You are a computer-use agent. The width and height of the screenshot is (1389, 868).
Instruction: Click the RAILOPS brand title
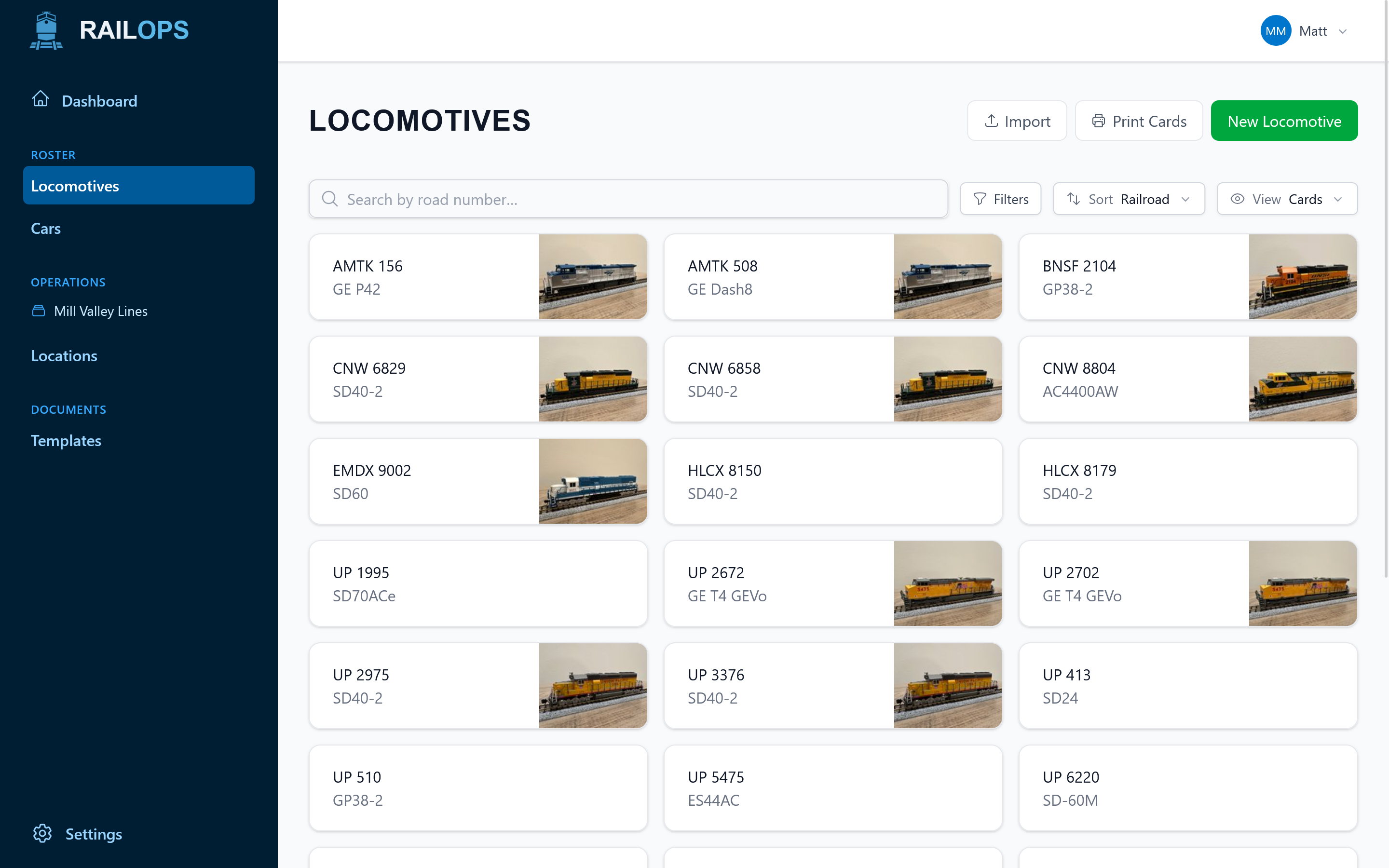click(x=134, y=30)
